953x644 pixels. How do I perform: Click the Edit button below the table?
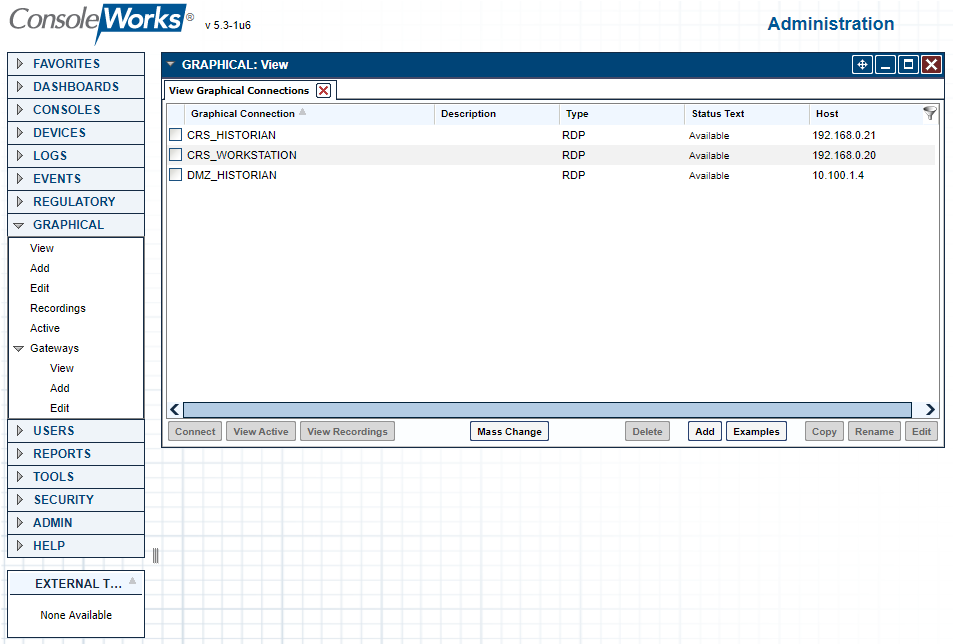click(x=921, y=431)
